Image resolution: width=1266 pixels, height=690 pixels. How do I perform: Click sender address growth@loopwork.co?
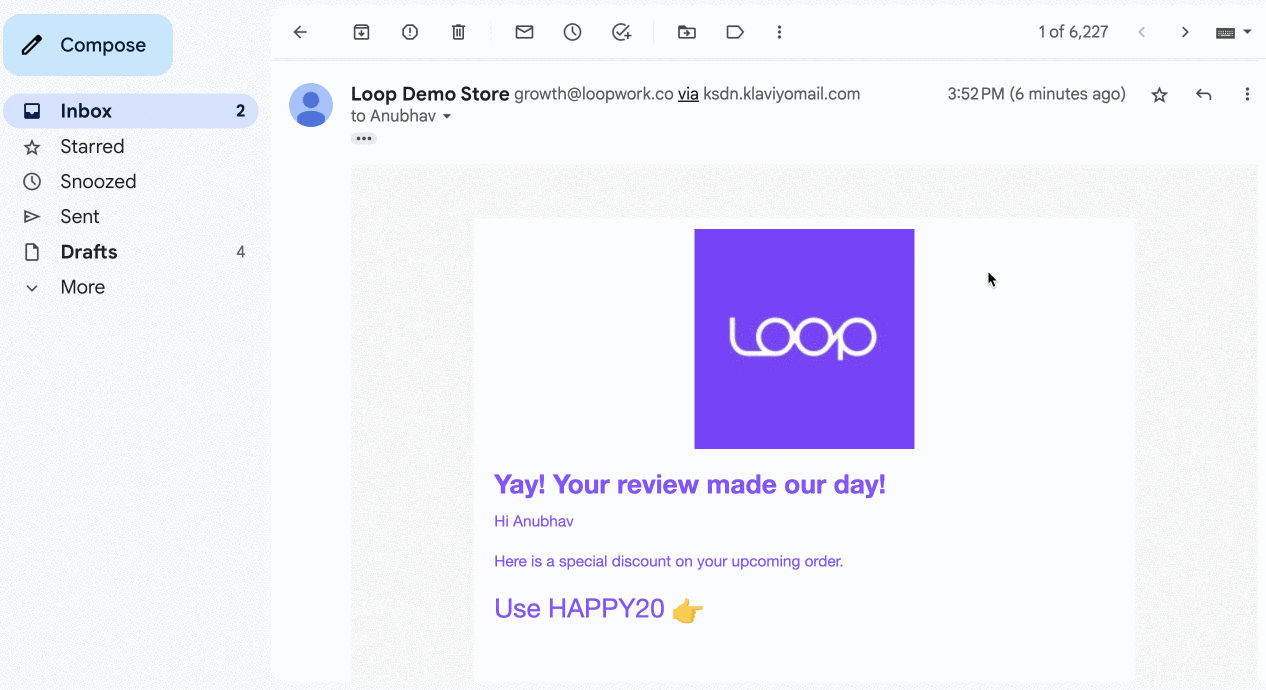(x=594, y=94)
